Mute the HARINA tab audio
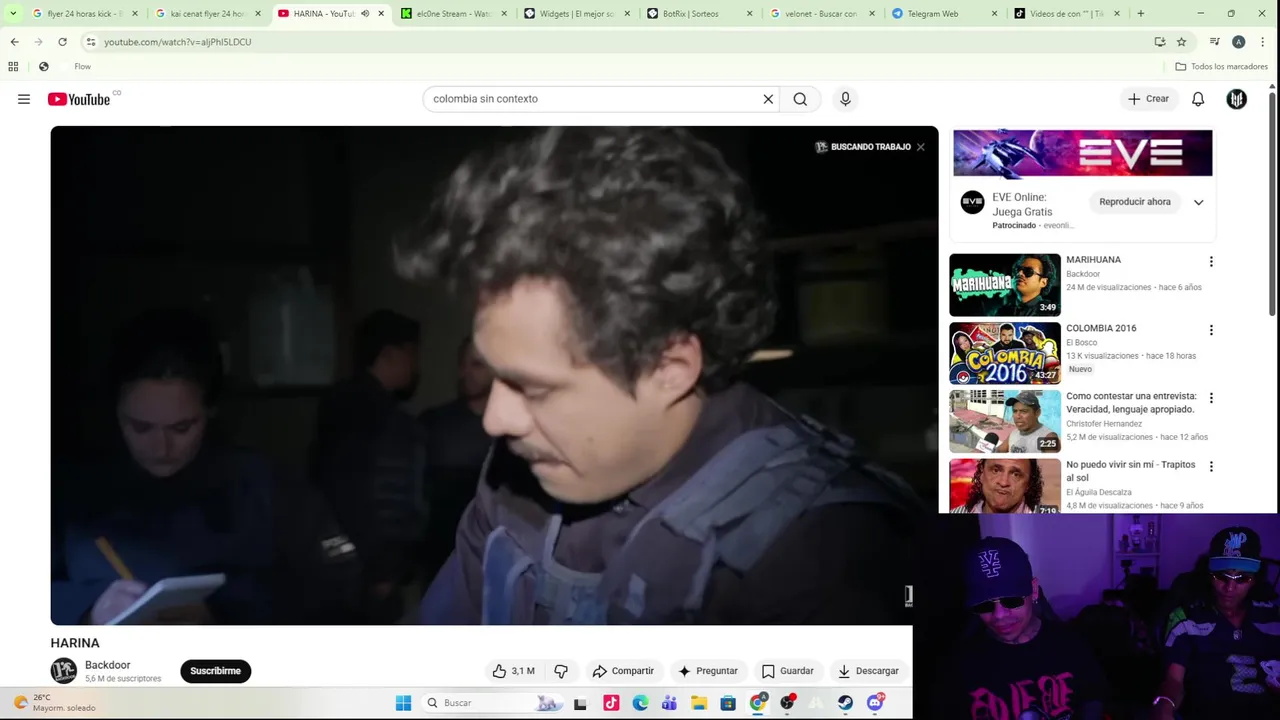1280x720 pixels. [x=365, y=14]
